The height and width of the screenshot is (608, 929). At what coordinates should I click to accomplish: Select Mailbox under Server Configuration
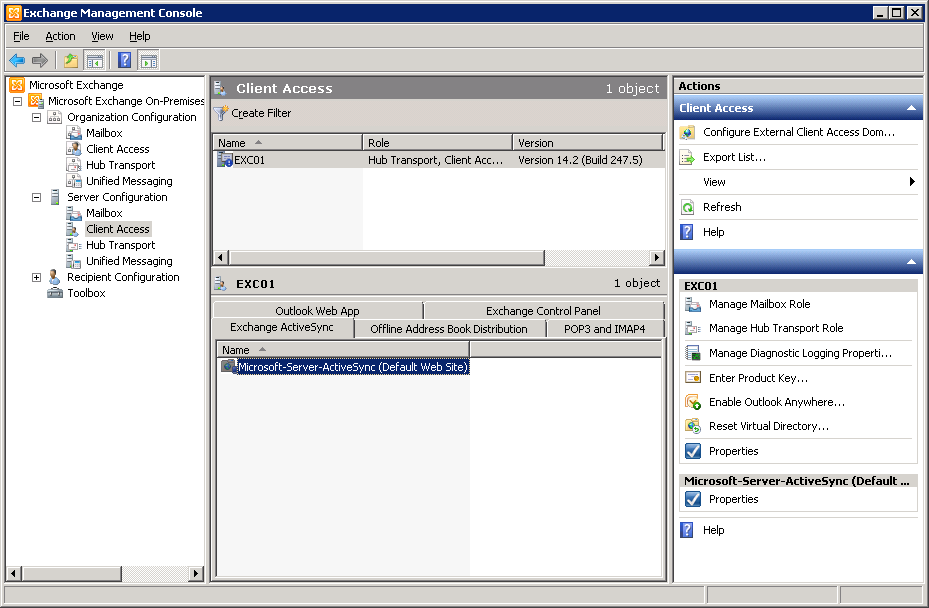[104, 213]
